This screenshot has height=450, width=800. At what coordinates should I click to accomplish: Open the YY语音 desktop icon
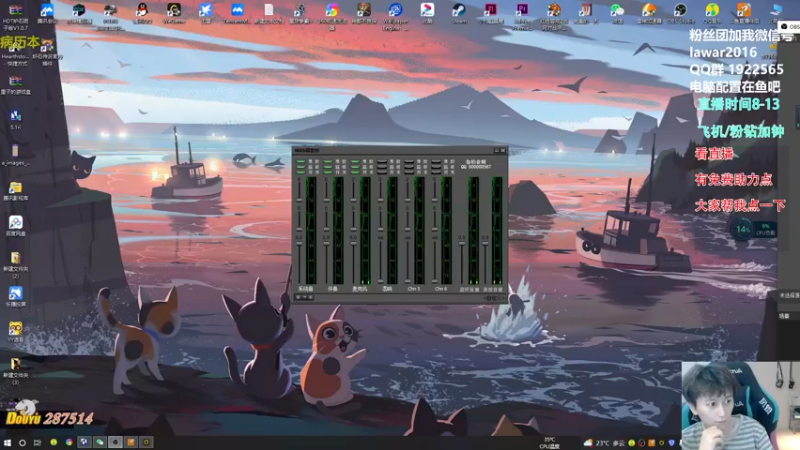pos(15,329)
